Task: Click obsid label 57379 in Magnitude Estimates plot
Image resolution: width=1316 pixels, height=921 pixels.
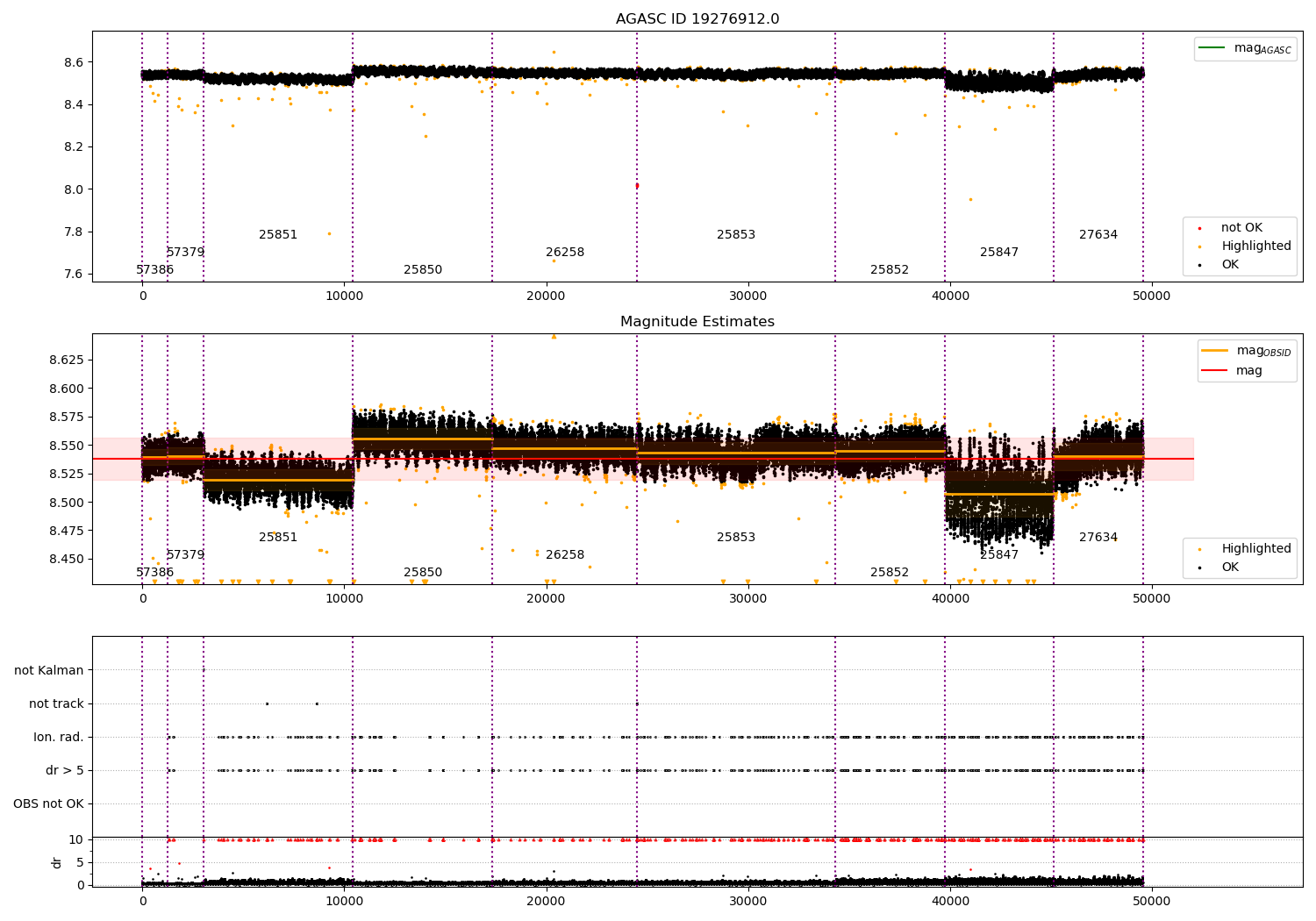Action: pos(185,555)
